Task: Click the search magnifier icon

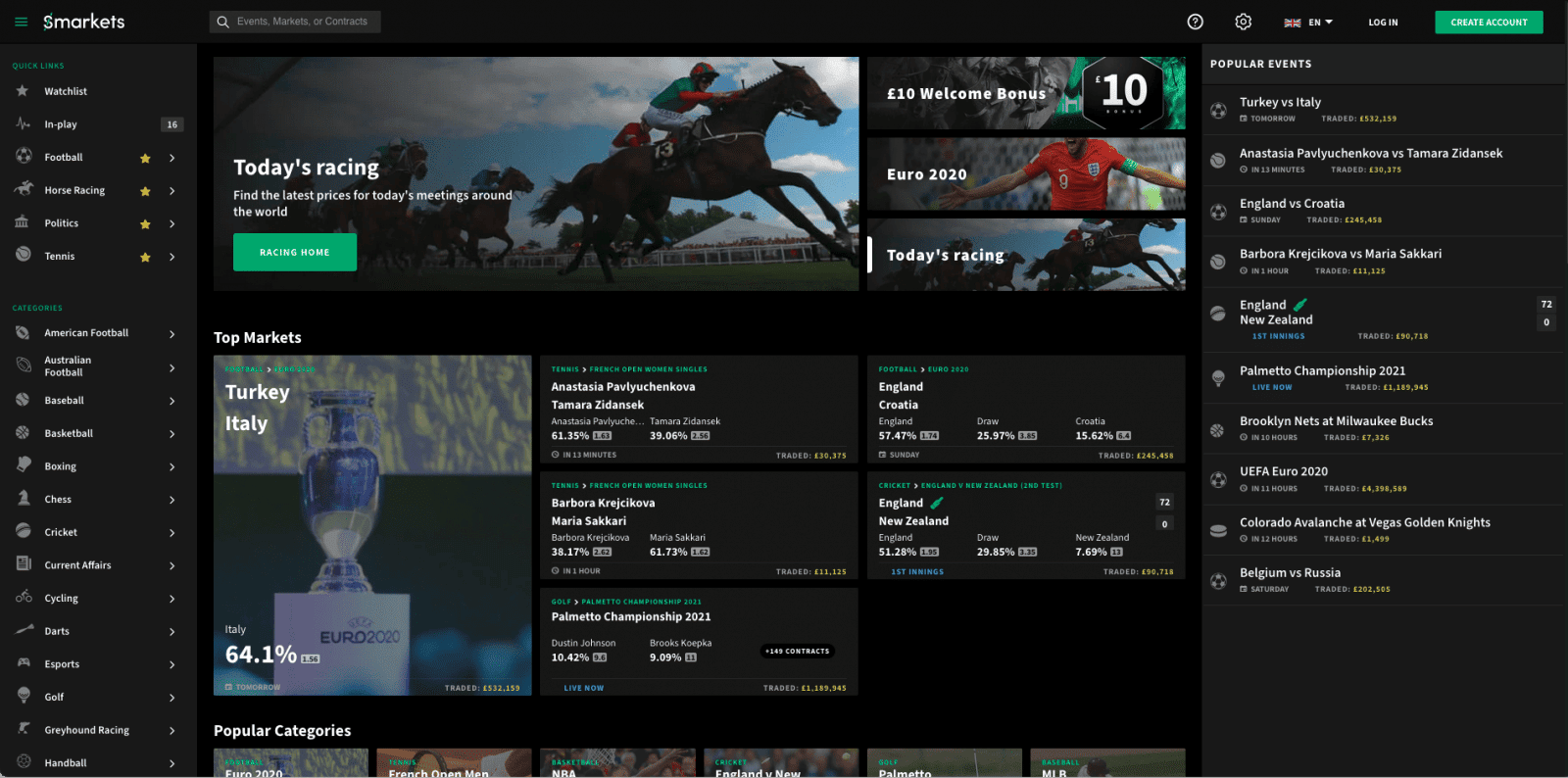Action: click(x=223, y=22)
